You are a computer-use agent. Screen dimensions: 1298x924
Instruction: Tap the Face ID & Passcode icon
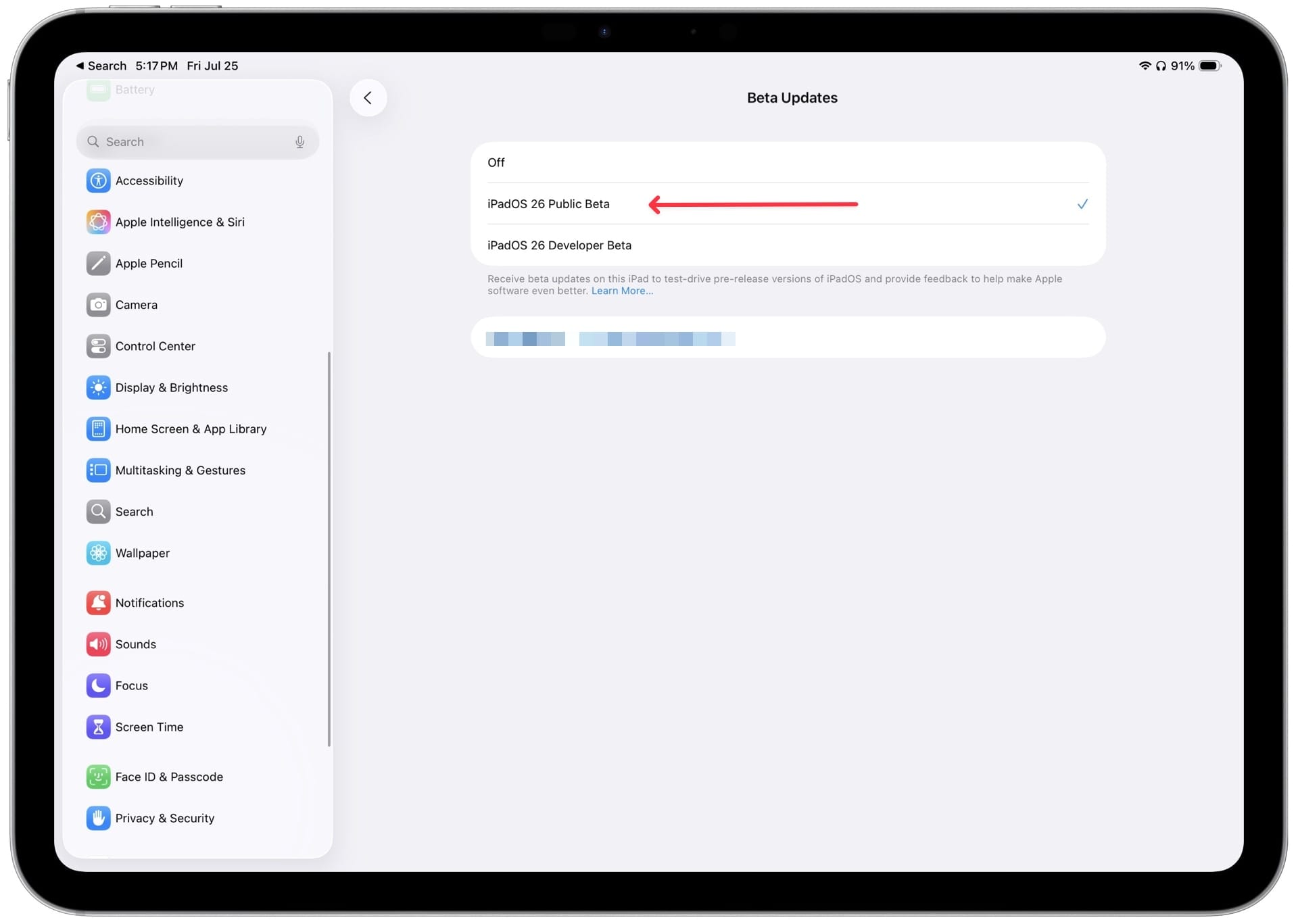click(x=98, y=777)
